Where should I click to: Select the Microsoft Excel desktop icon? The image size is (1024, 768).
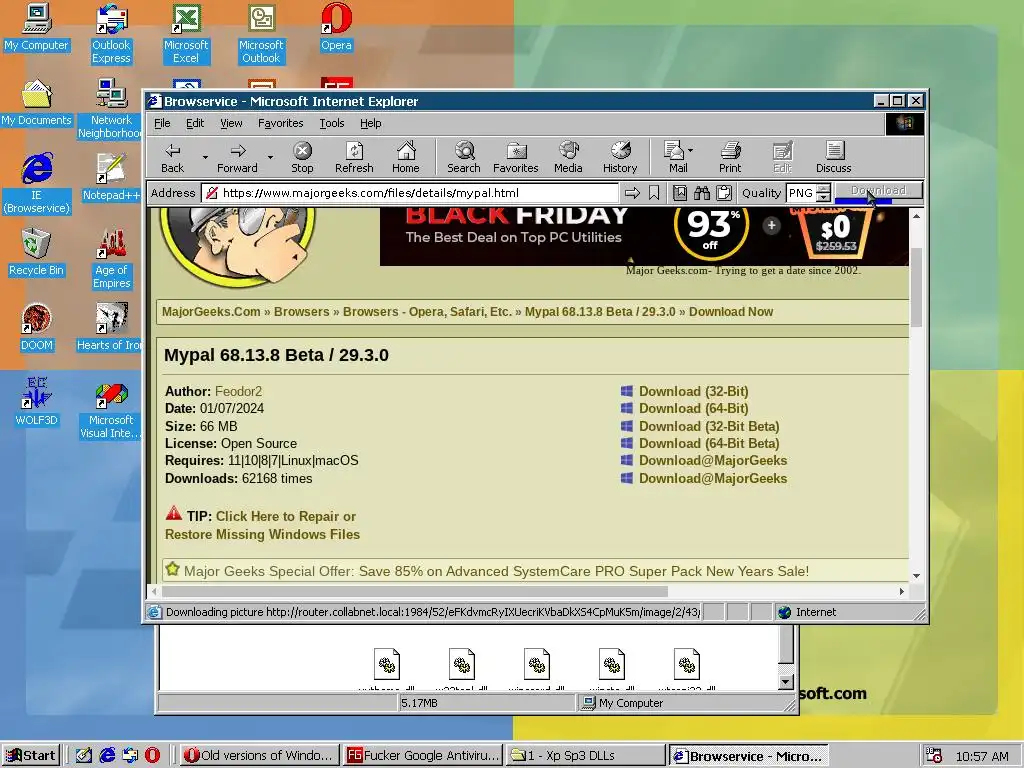click(x=186, y=34)
